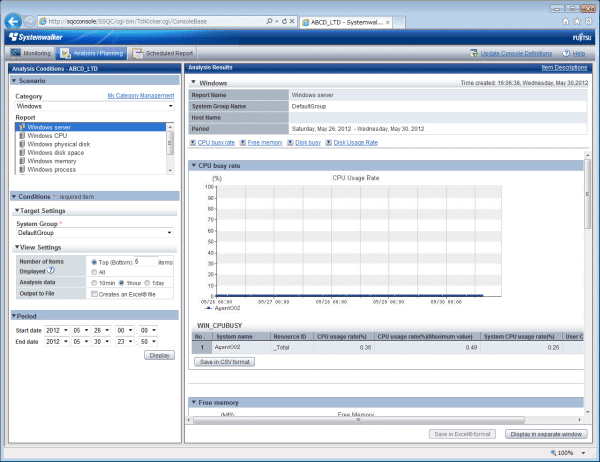Choose 1day analysis data option

[147, 283]
